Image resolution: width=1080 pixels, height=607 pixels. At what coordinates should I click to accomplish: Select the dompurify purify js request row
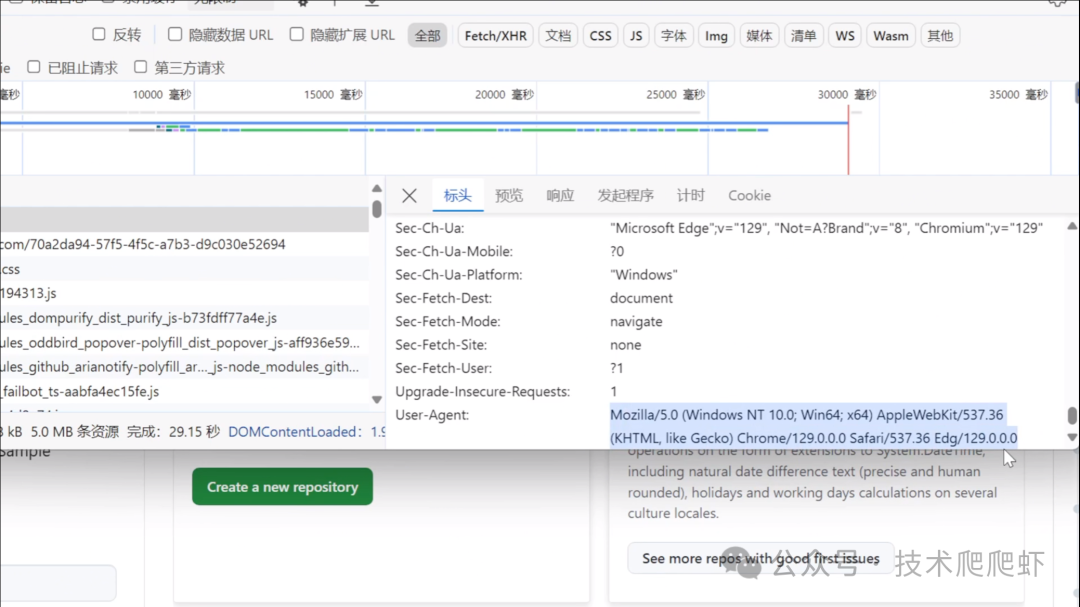pyautogui.click(x=140, y=318)
